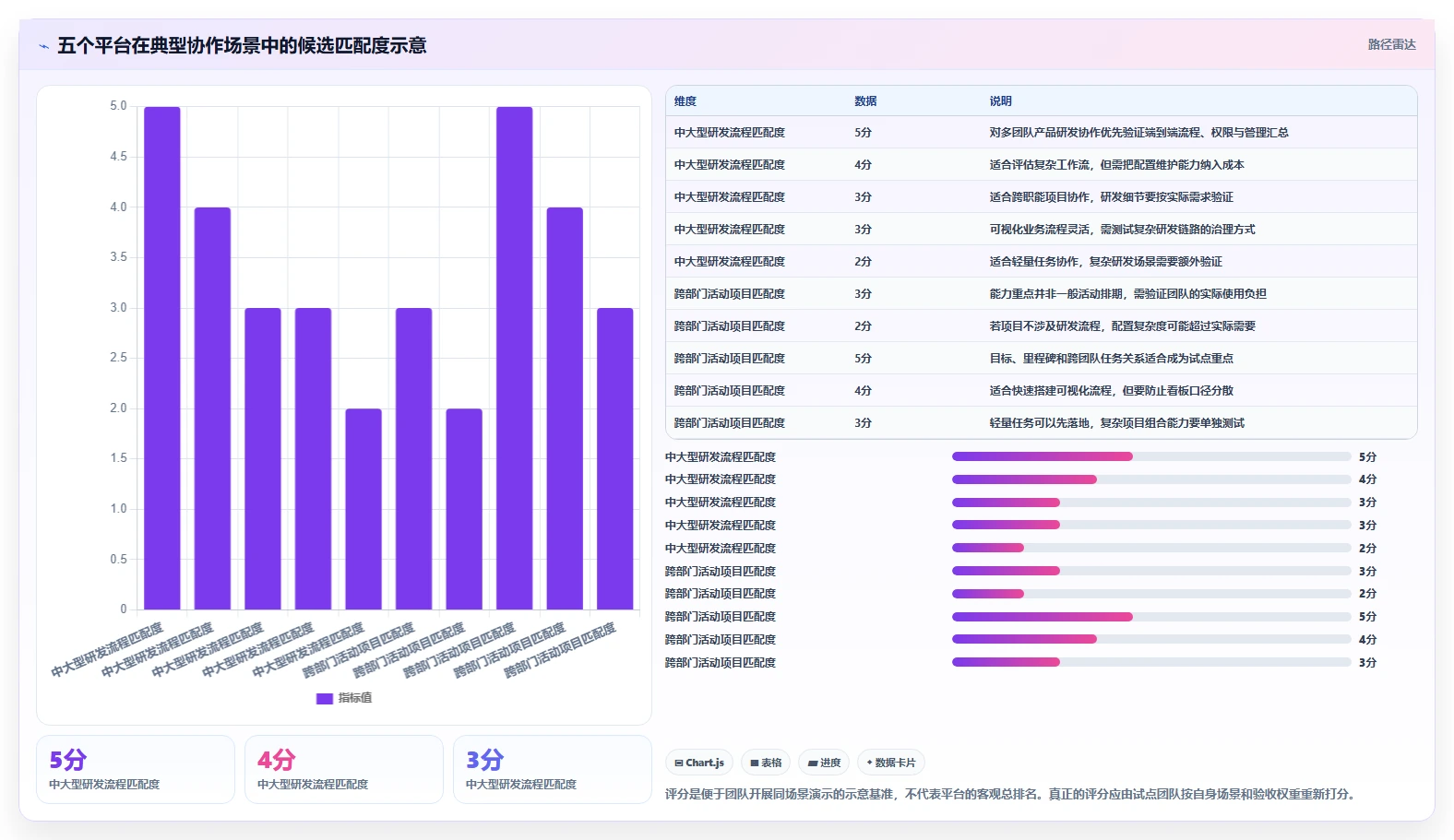Screen dimensions: 1454x840
Task: Click the footnote text starting with 评分是便于团队
Action: point(1012,794)
